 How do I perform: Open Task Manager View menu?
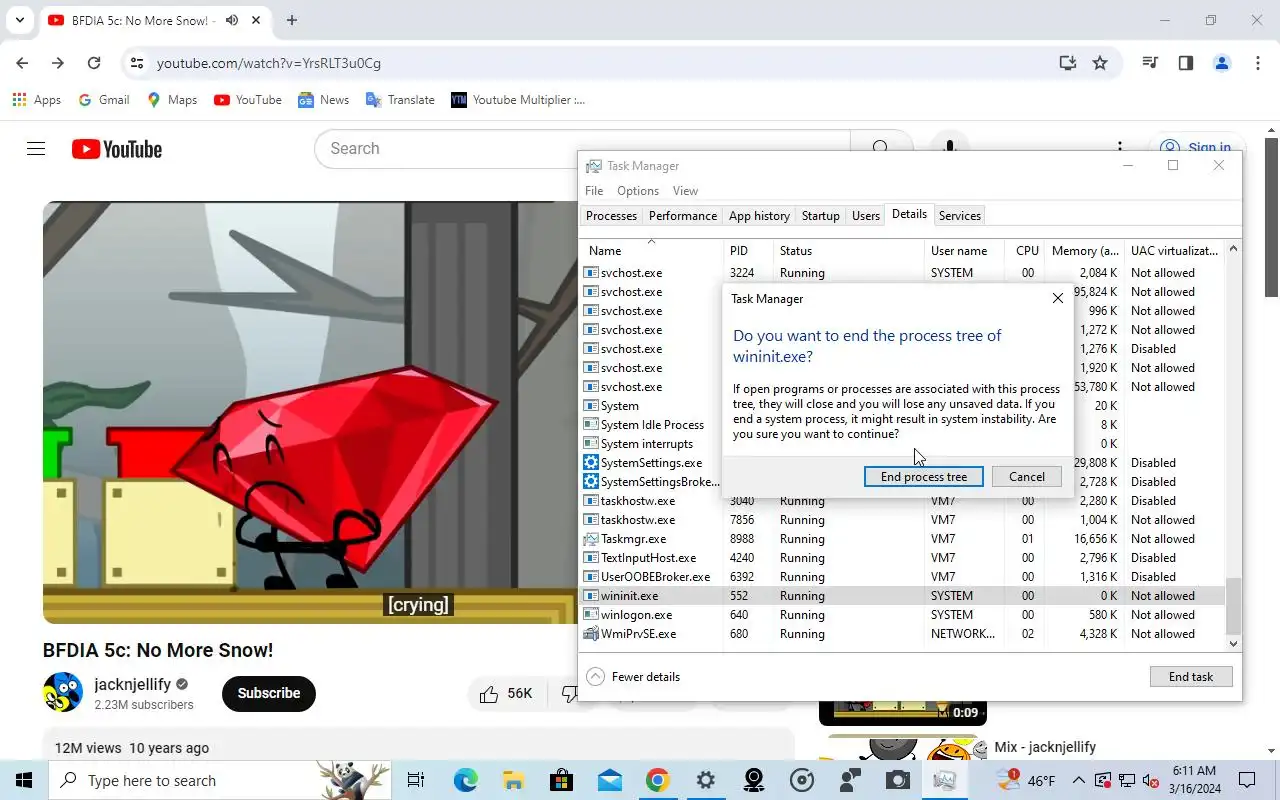685,191
